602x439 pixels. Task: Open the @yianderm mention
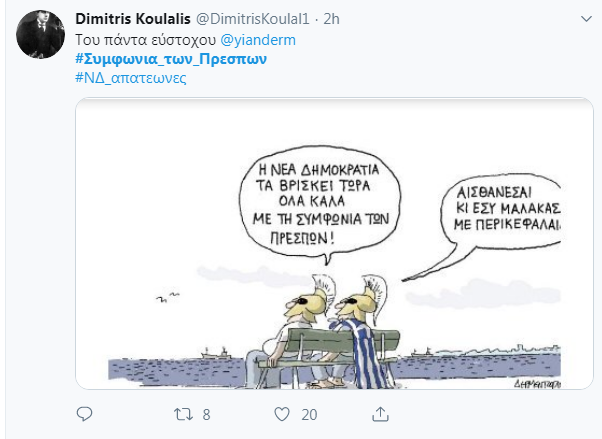tap(258, 40)
